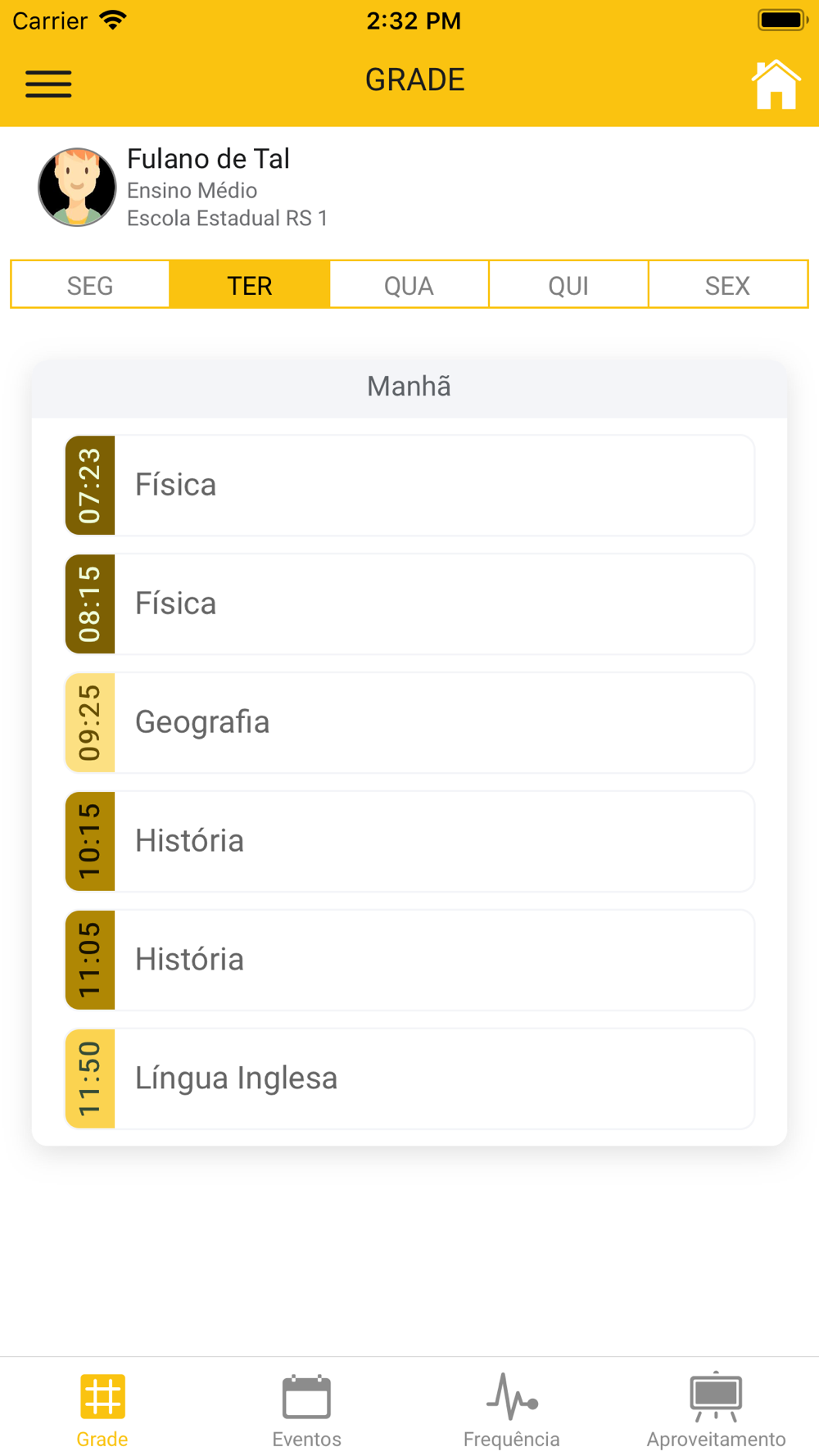Screen dimensions: 819x1456
Task: Tap the Manhã section header
Action: click(x=409, y=387)
